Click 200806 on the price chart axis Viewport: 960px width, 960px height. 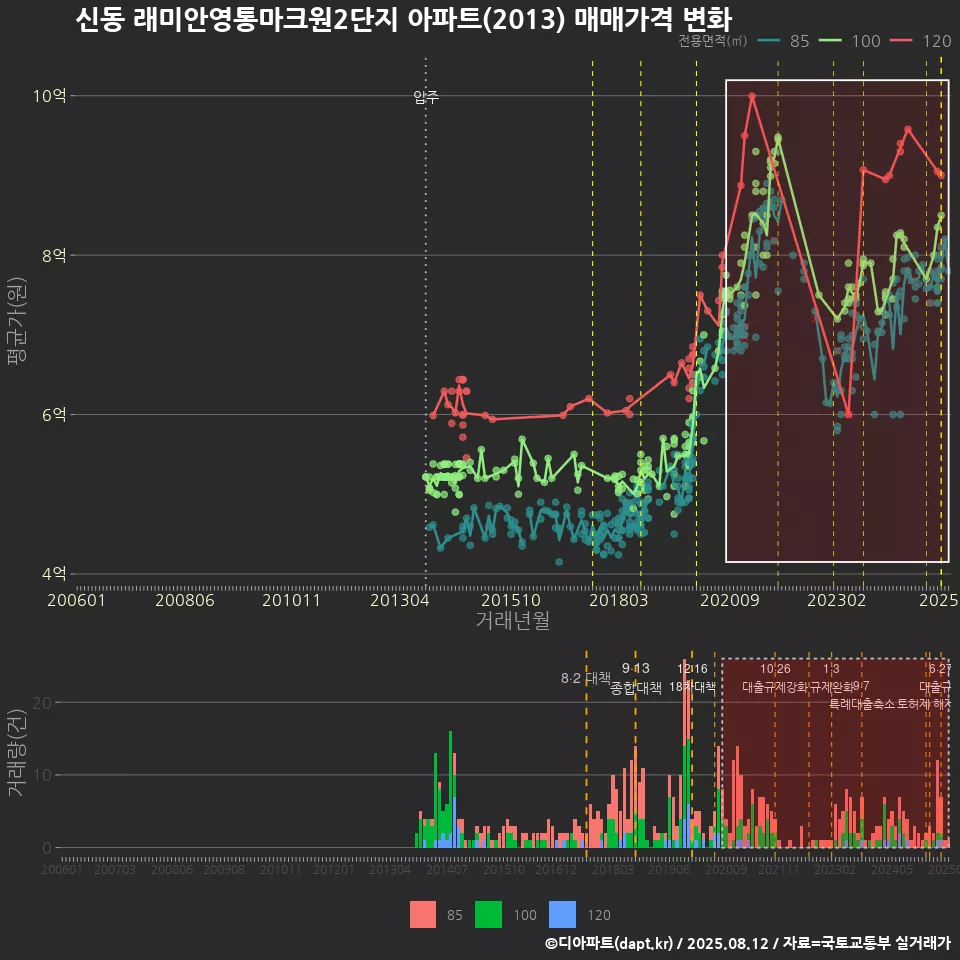tap(184, 600)
